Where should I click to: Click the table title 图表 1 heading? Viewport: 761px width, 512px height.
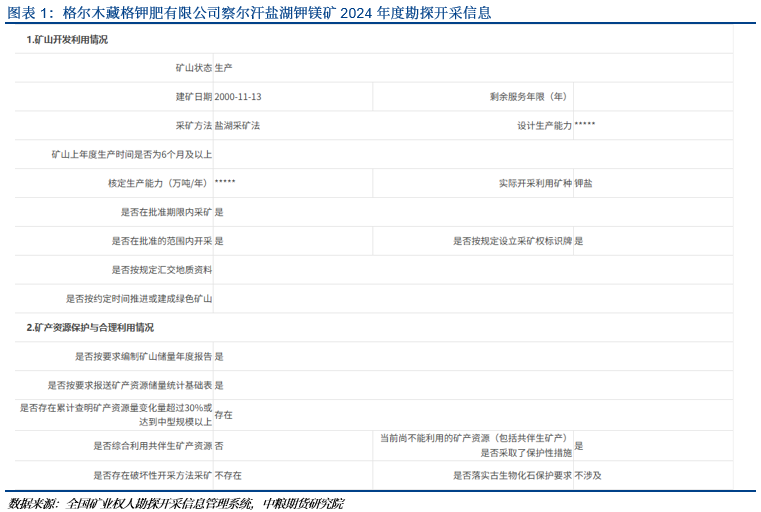point(249,12)
